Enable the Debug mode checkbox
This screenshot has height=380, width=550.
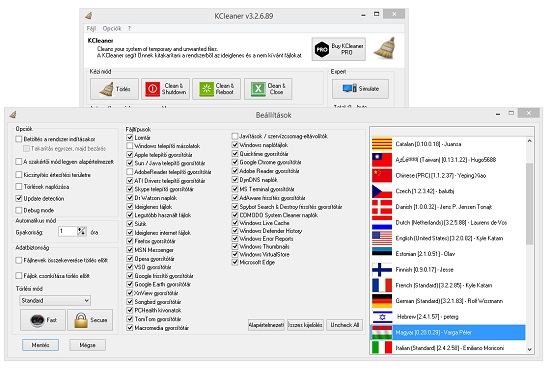tap(19, 210)
